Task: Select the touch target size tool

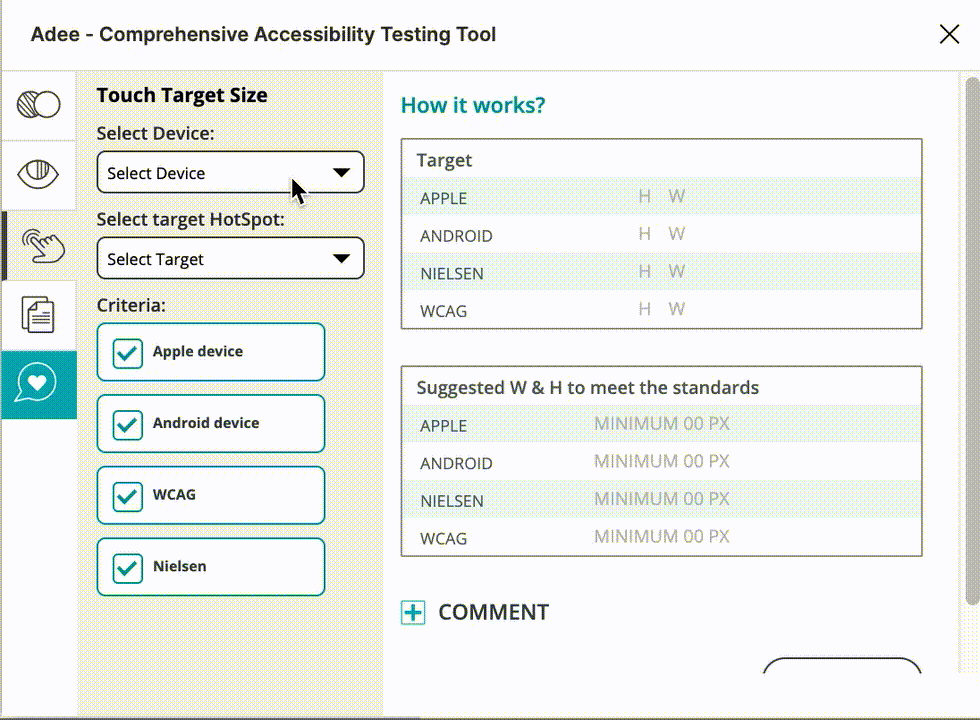Action: (x=38, y=244)
